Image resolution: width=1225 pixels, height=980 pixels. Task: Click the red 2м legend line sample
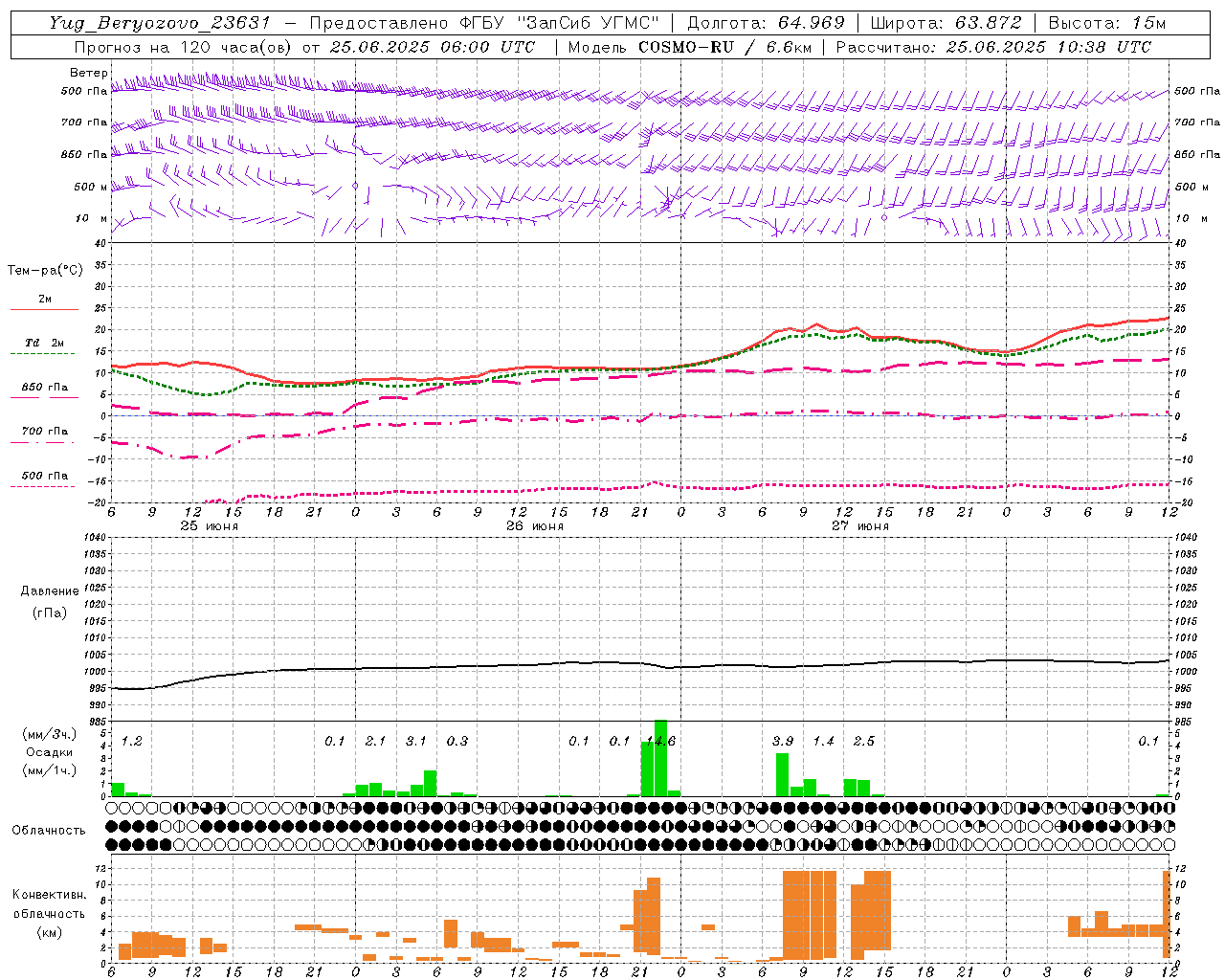click(44, 310)
